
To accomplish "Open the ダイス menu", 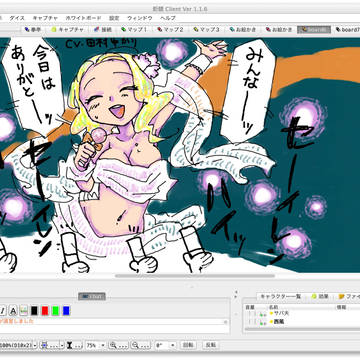I will [17, 18].
